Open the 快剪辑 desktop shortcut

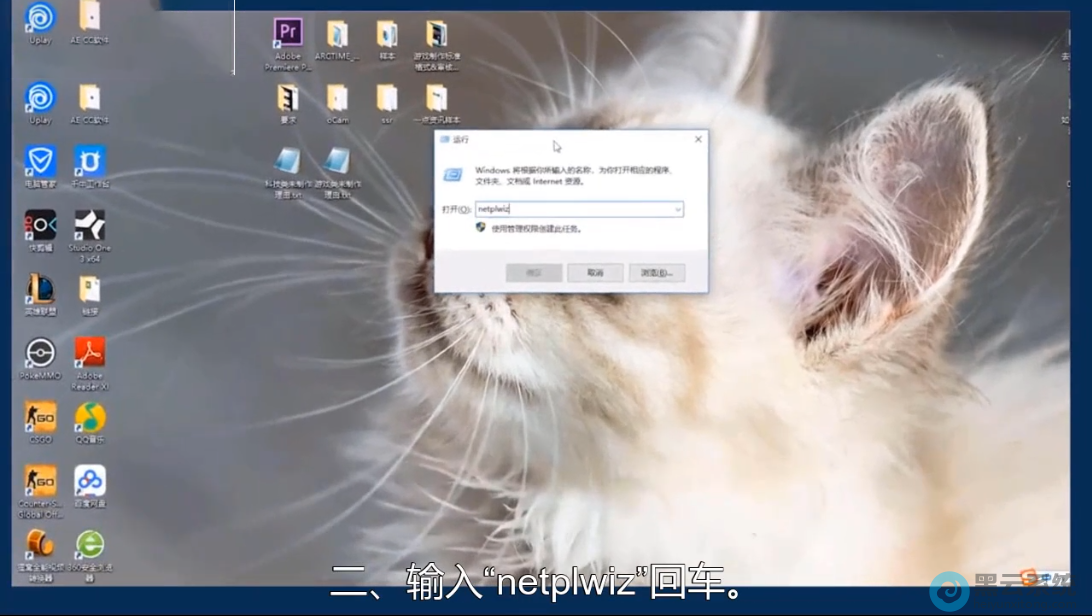tap(40, 226)
